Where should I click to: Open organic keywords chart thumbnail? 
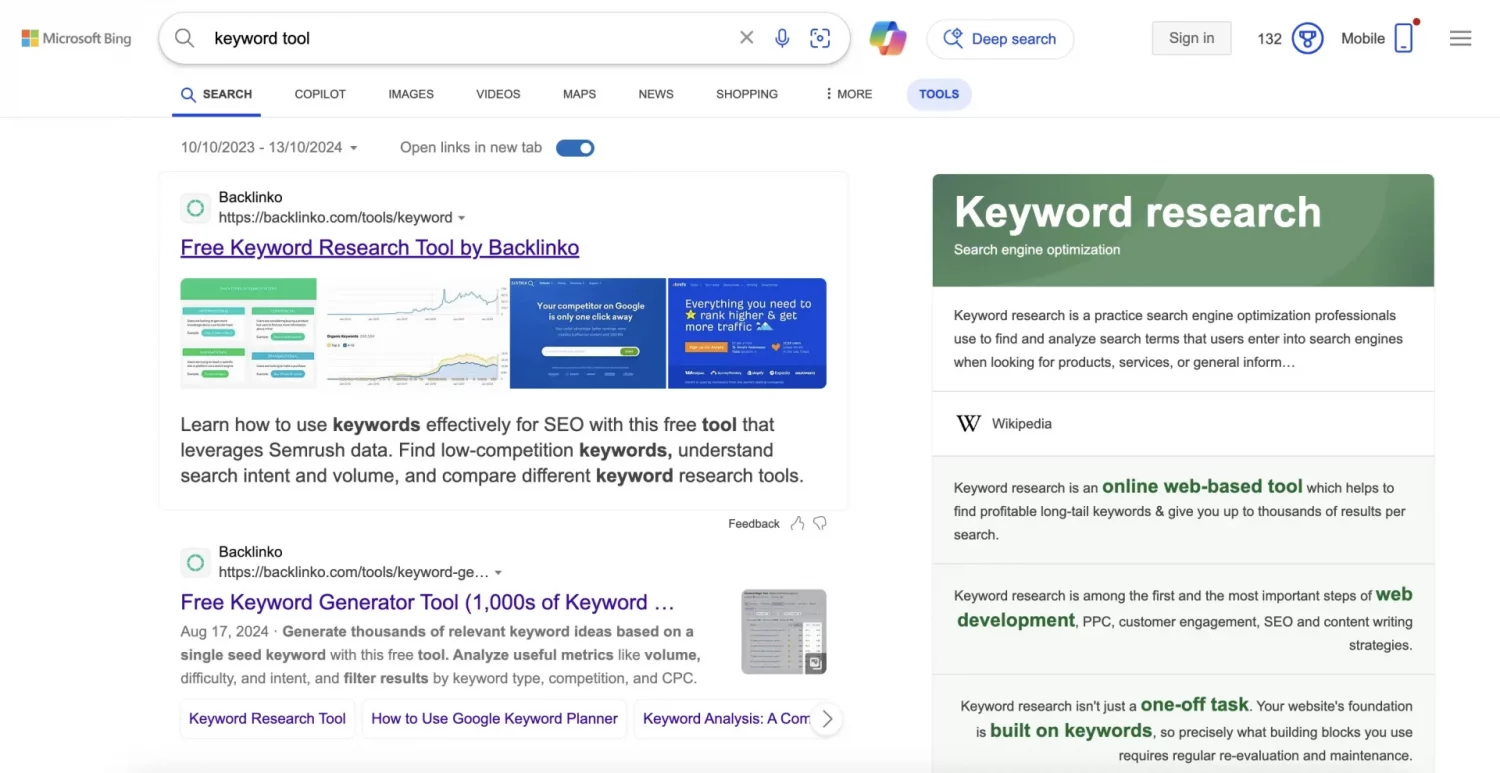414,333
